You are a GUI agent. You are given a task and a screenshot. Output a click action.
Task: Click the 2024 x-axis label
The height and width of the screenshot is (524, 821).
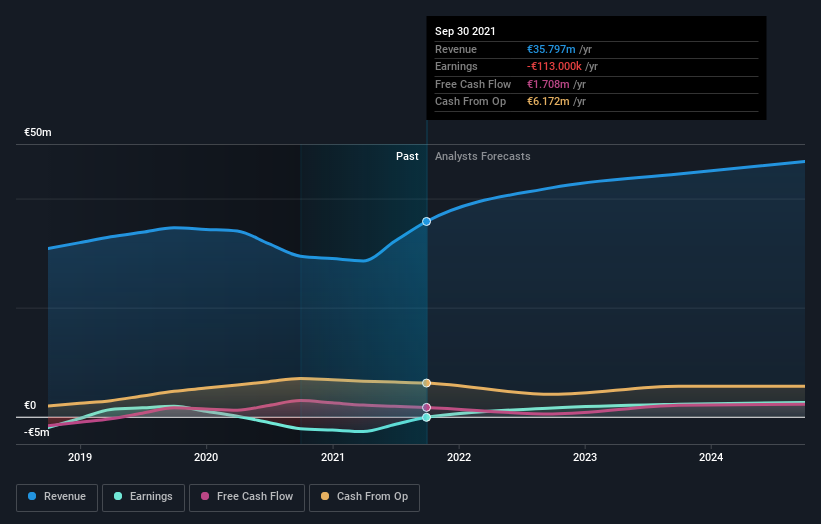[x=711, y=458]
